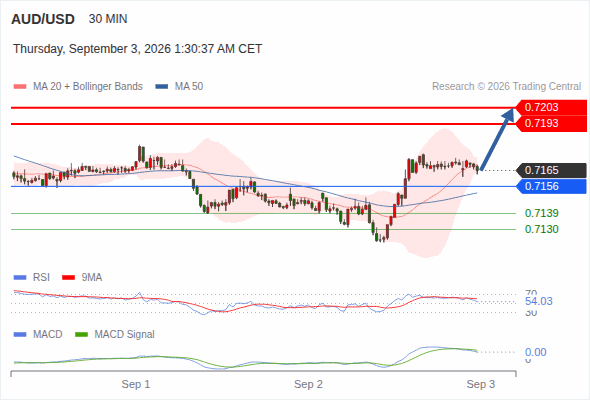Screen dimensions: 590x400
Task: Click the Sep 1 date axis label
Action: coord(136,384)
